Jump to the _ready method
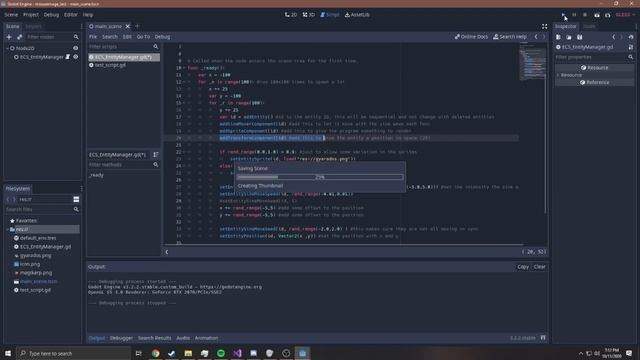640x360 pixels. pyautogui.click(x=96, y=175)
